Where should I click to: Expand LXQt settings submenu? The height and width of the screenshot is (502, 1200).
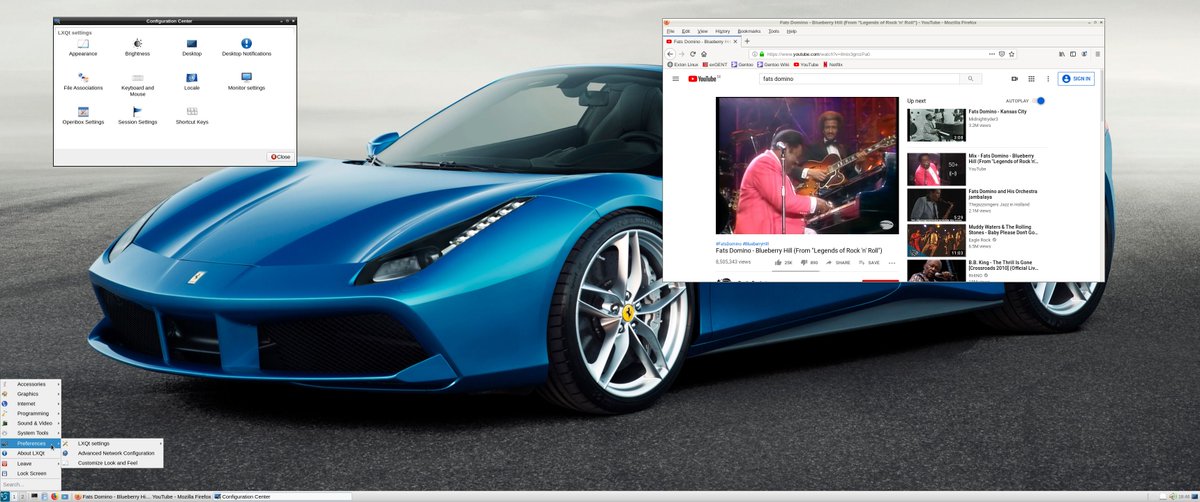click(x=112, y=443)
